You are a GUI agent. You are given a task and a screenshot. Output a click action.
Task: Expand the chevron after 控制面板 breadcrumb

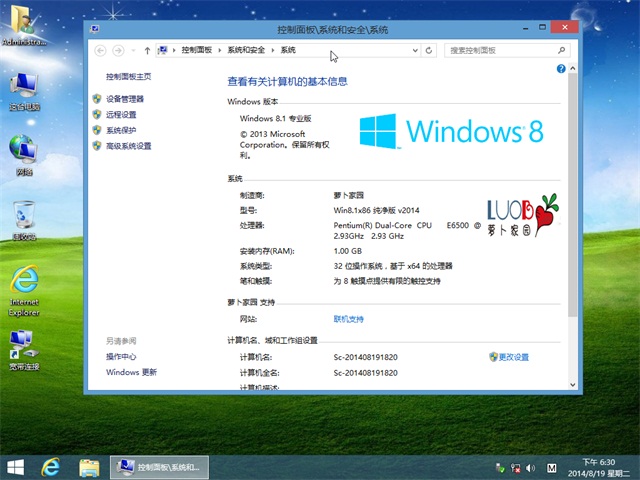[219, 50]
